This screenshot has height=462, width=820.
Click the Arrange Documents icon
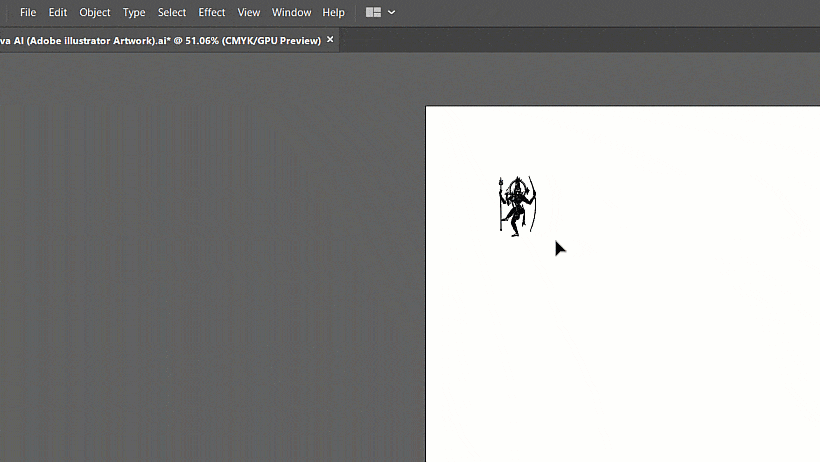point(373,13)
